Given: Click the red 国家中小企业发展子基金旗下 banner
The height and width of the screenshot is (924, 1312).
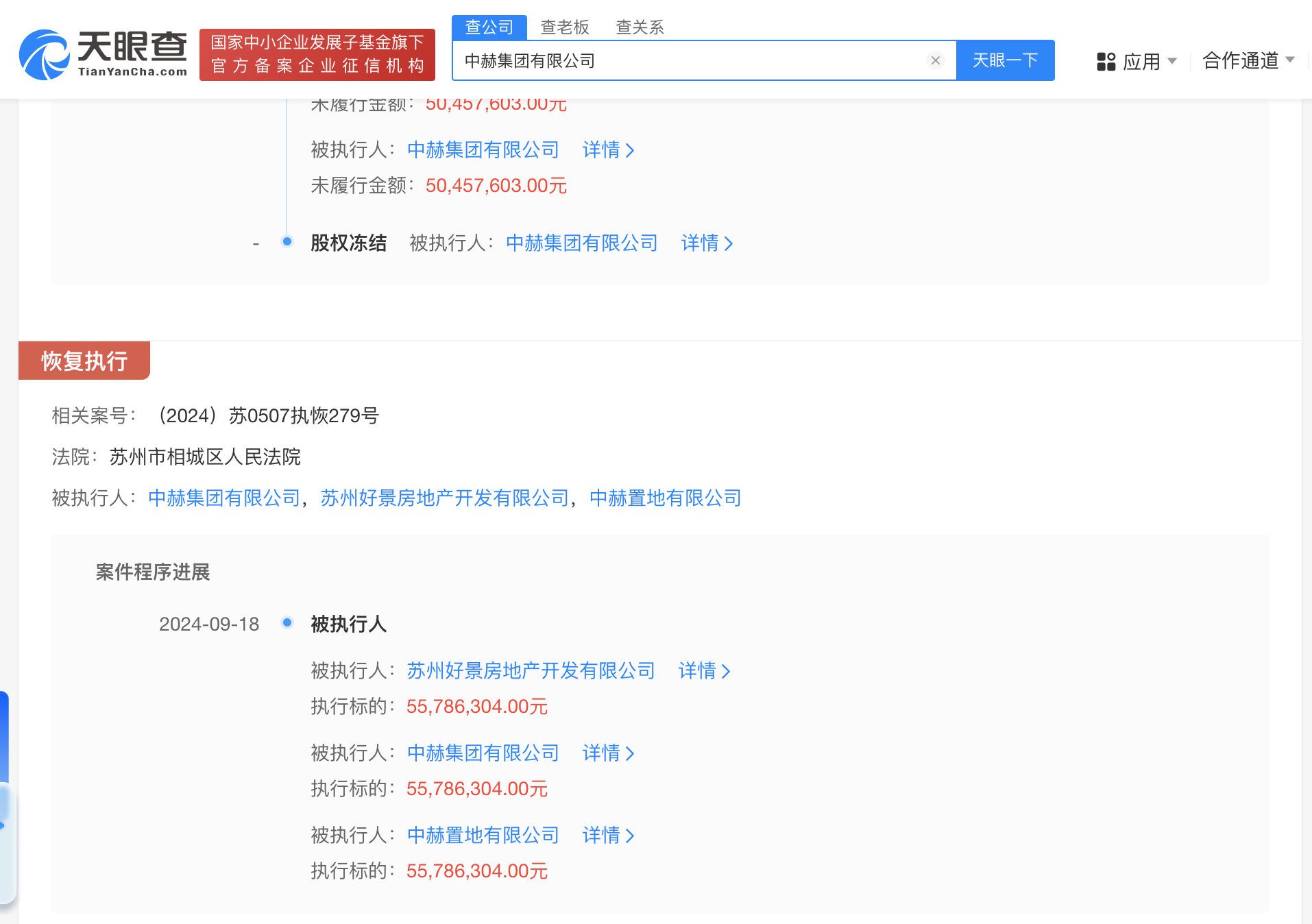Looking at the screenshot, I should pyautogui.click(x=317, y=54).
